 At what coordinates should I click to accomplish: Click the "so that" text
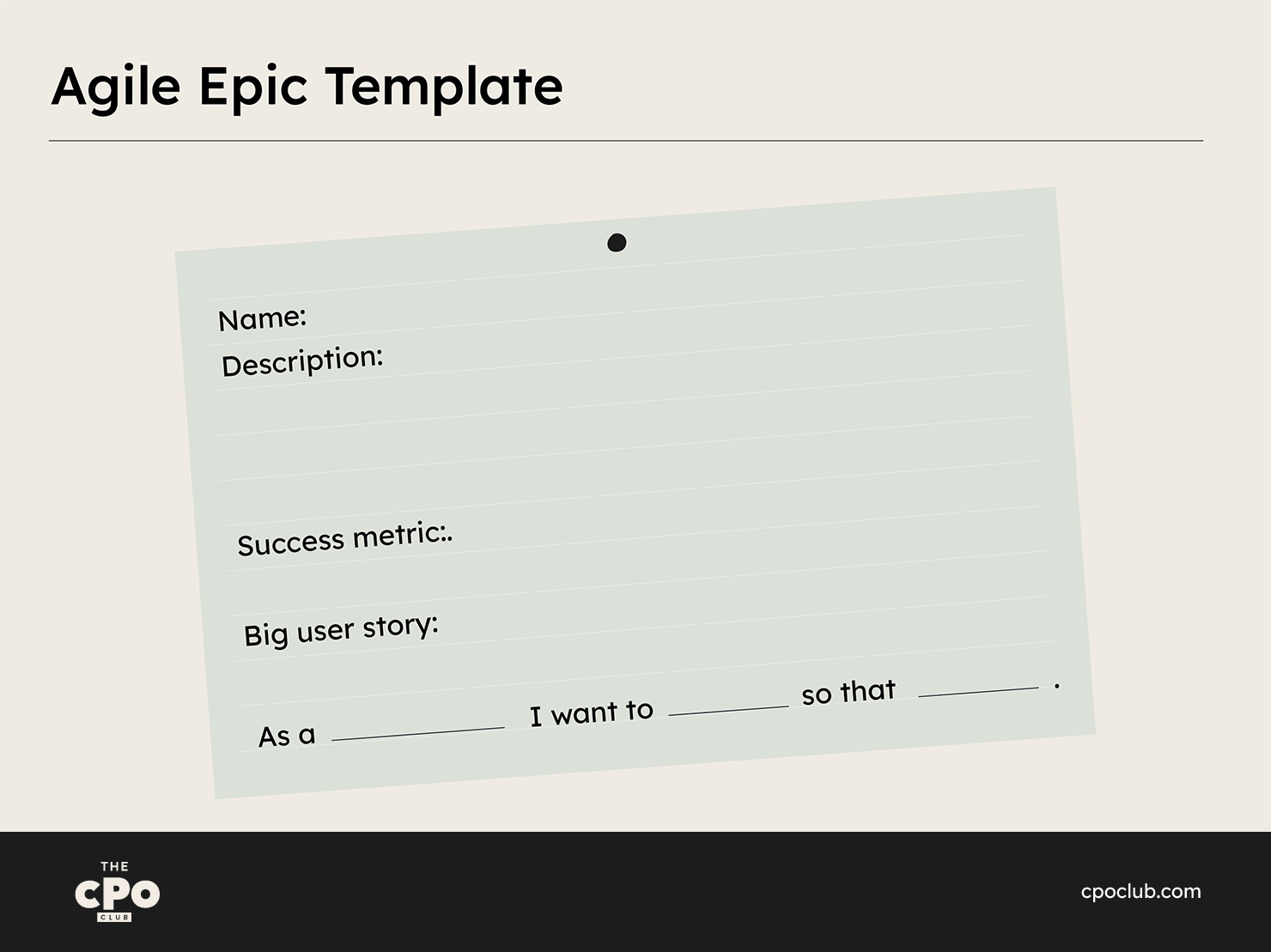[x=848, y=692]
